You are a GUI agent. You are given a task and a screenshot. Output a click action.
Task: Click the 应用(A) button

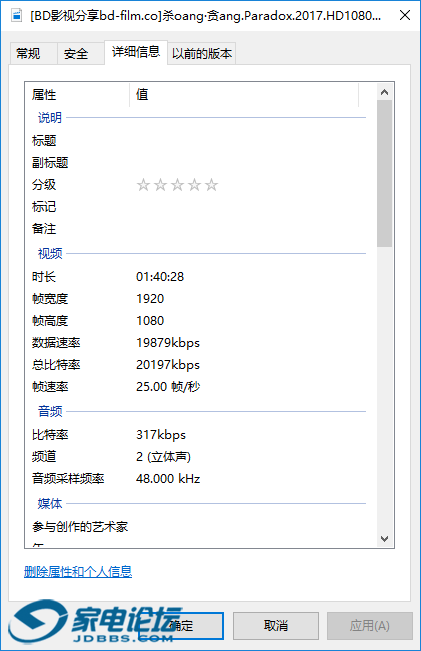tap(370, 626)
